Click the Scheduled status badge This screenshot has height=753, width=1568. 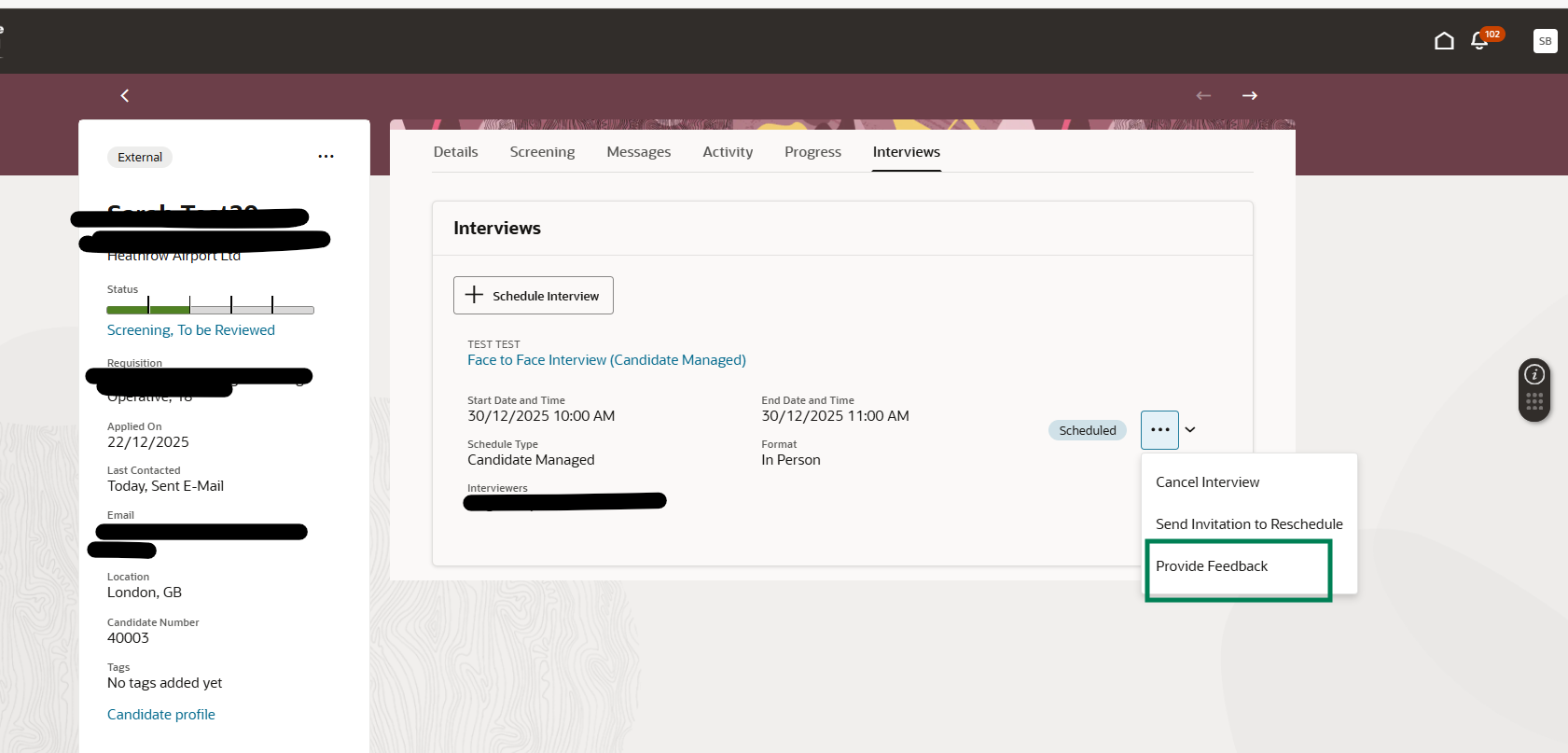click(x=1088, y=430)
